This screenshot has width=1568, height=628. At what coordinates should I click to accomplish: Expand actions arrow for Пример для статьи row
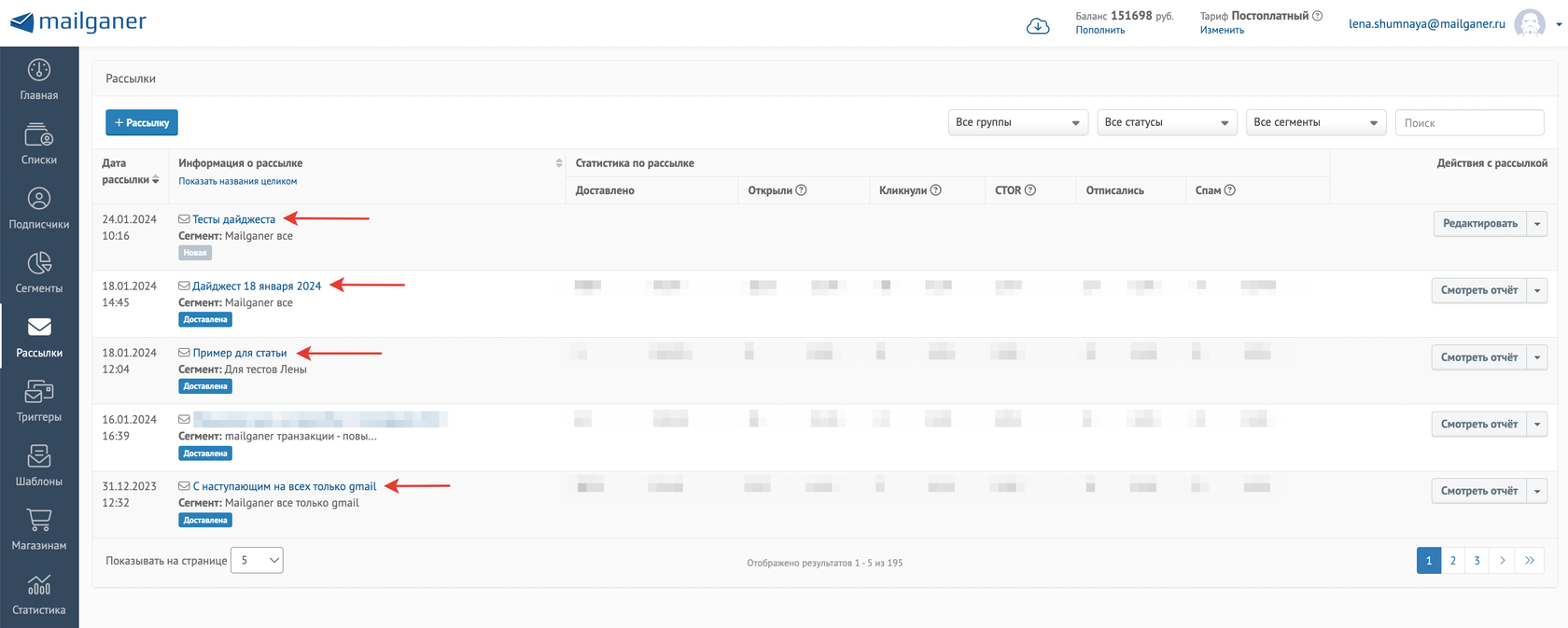pos(1537,357)
